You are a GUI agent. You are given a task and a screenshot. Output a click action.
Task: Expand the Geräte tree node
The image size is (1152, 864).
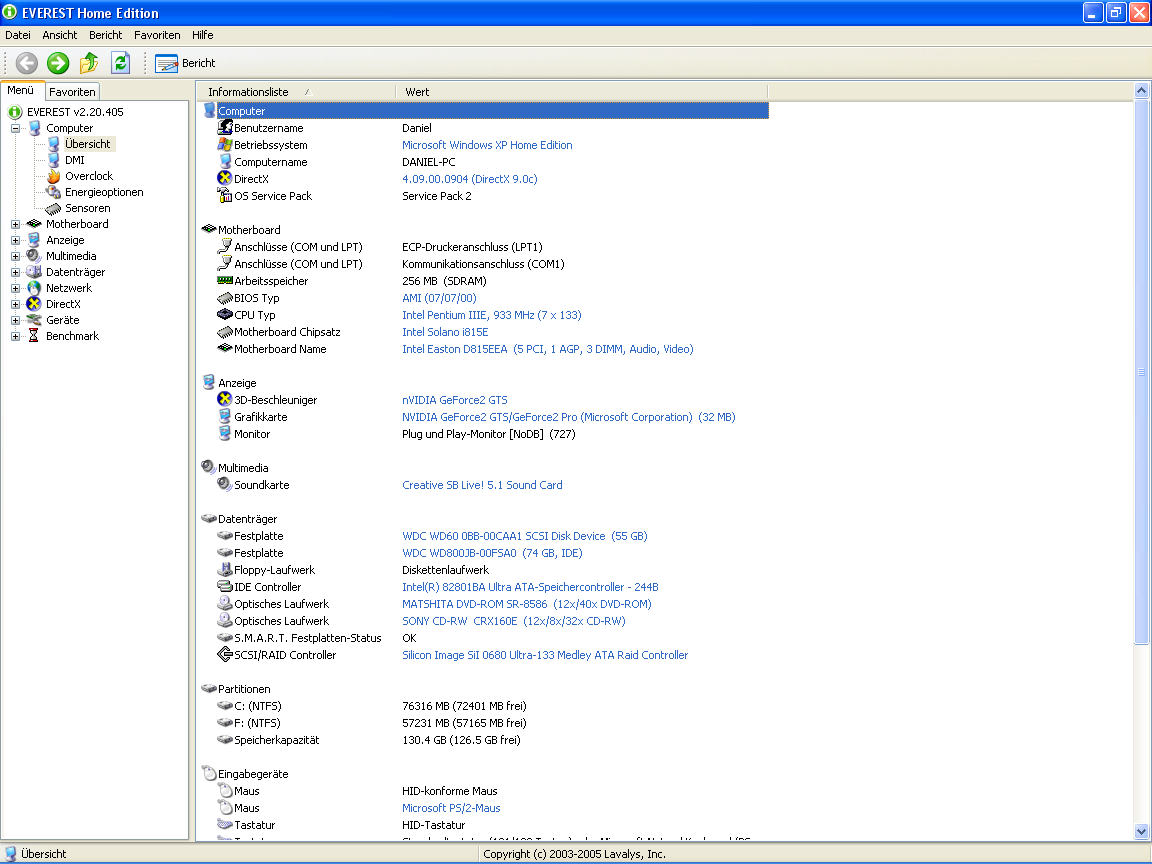[x=15, y=320]
